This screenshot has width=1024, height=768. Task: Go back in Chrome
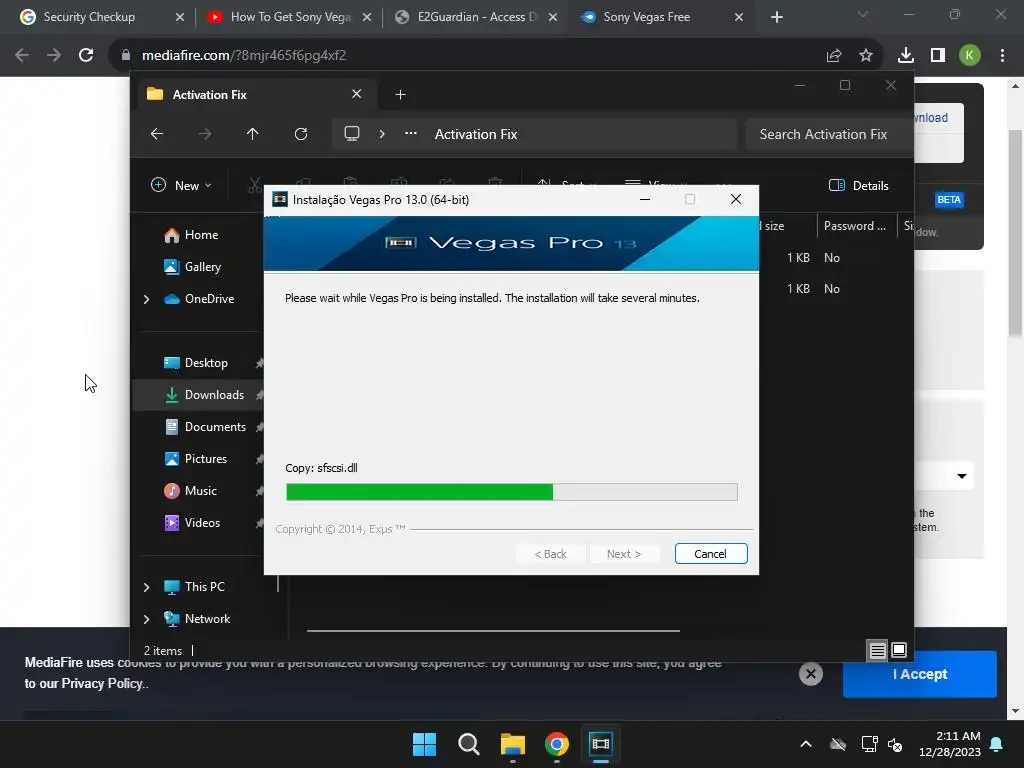click(22, 55)
